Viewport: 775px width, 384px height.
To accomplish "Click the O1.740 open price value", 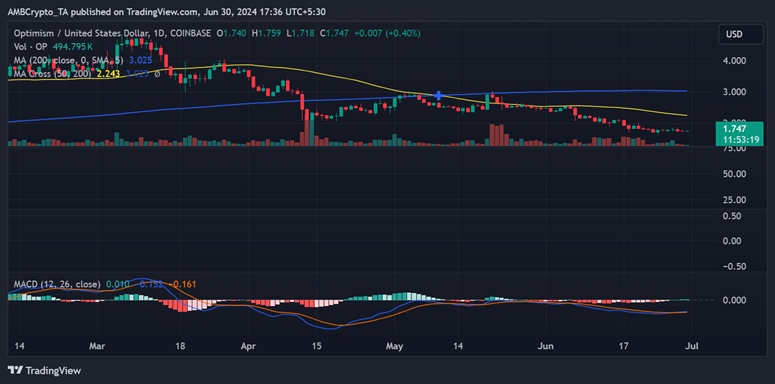I will point(232,33).
